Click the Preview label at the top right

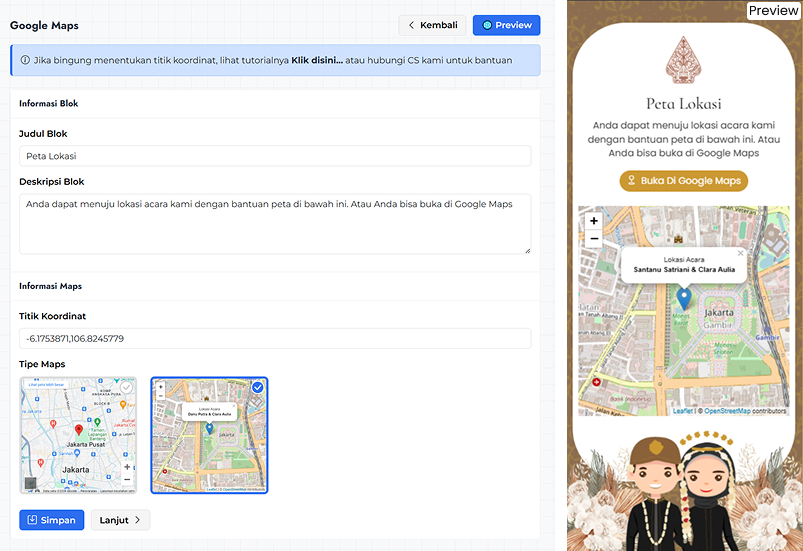tap(773, 10)
